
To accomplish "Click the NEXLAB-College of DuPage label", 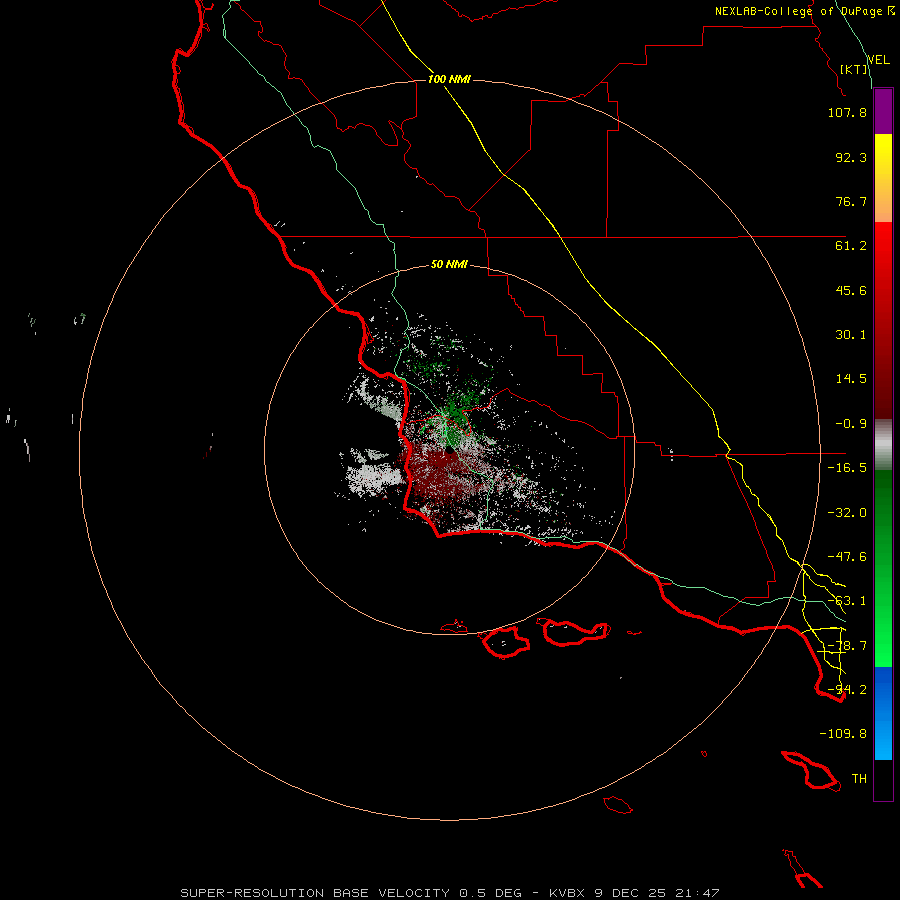I will tap(804, 11).
